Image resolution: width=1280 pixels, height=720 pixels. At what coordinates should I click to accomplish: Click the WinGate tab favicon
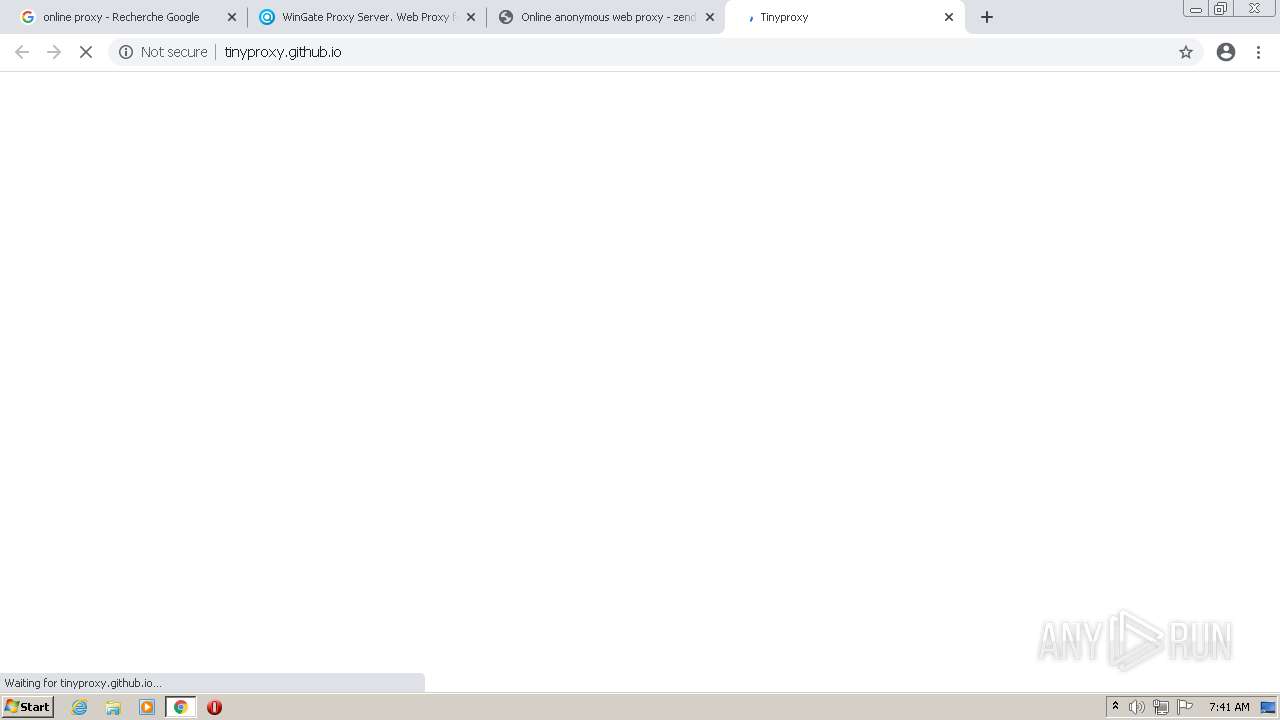(x=267, y=17)
